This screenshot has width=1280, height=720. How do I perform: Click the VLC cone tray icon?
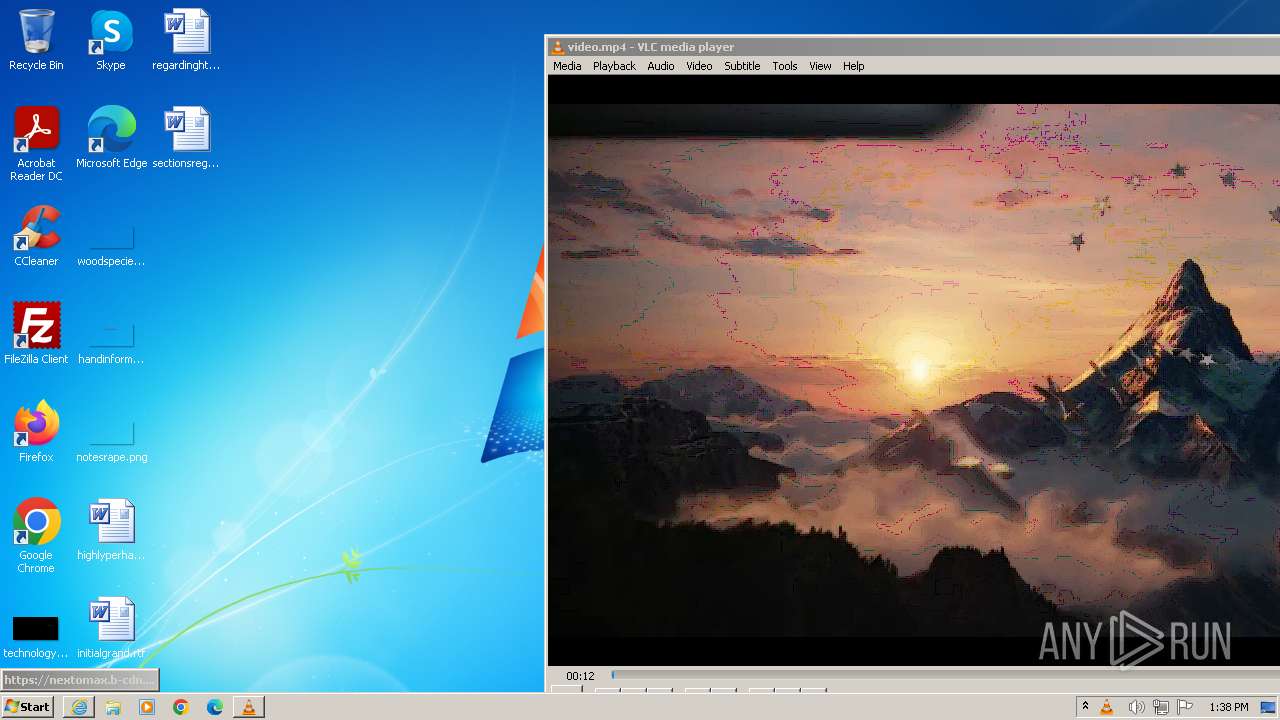(1107, 707)
